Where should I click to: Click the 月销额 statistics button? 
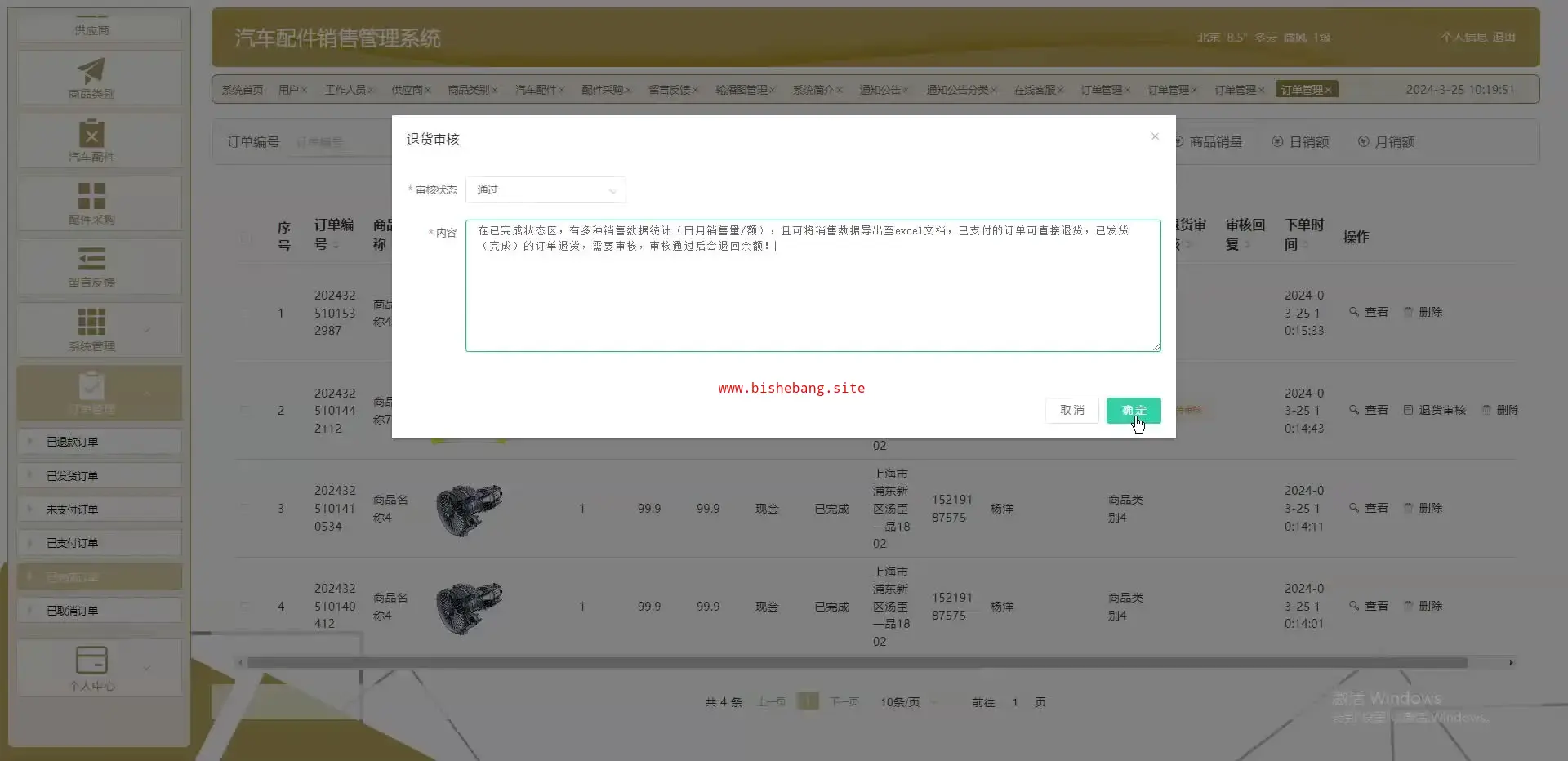(1387, 142)
